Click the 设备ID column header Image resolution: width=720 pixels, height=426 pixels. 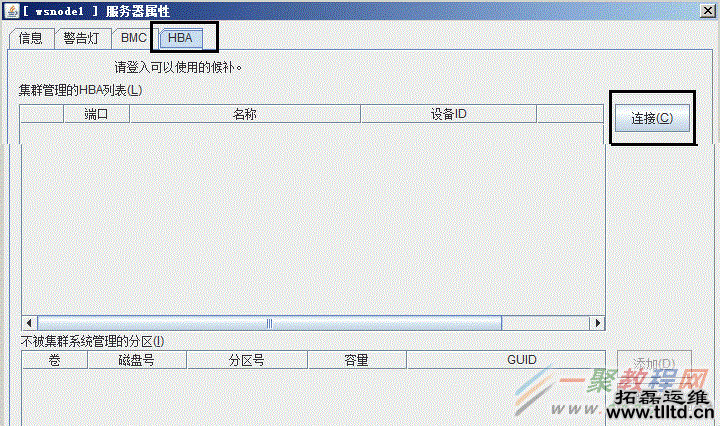[448, 114]
